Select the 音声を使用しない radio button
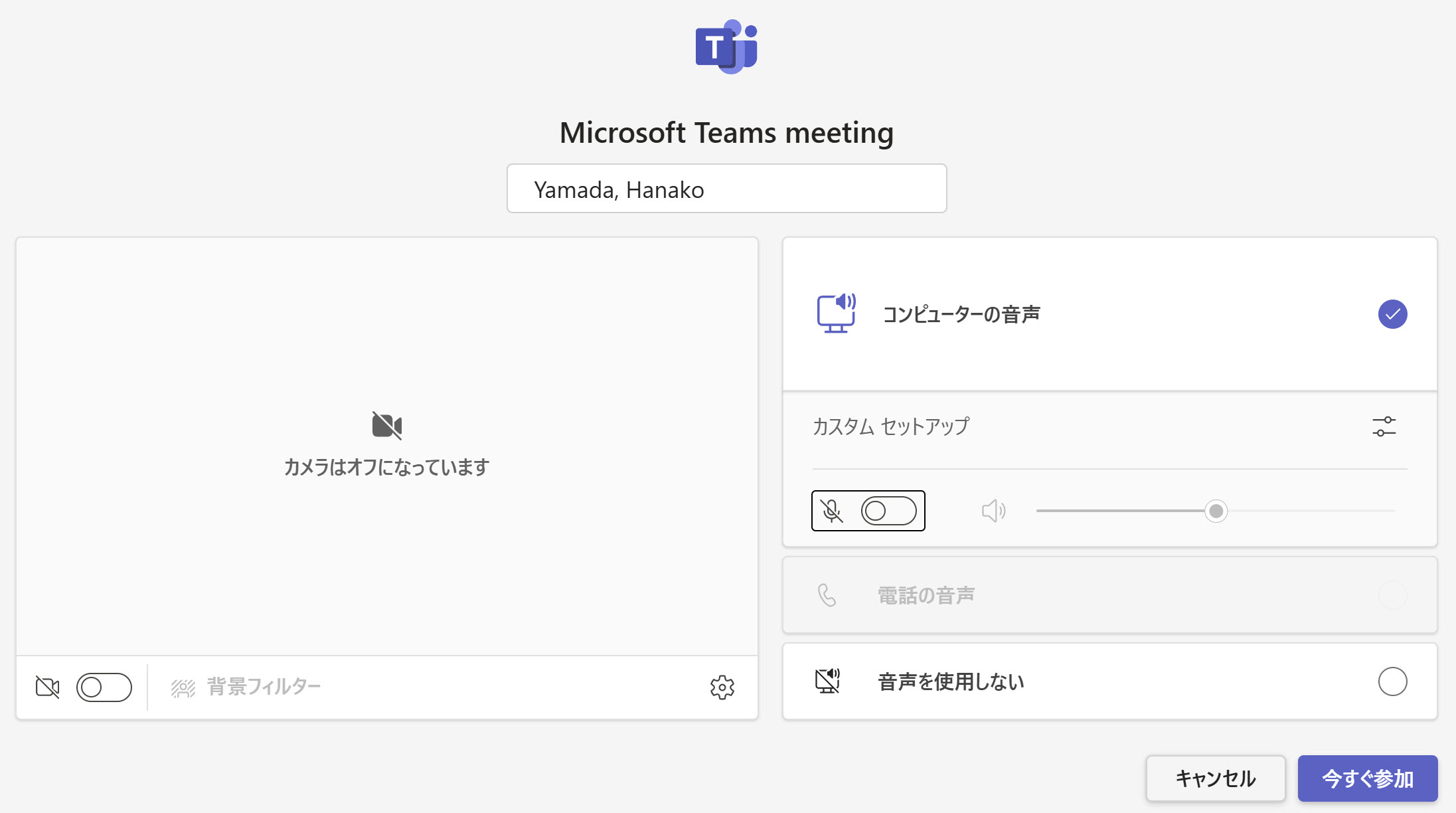The width and height of the screenshot is (1456, 813). click(1392, 681)
